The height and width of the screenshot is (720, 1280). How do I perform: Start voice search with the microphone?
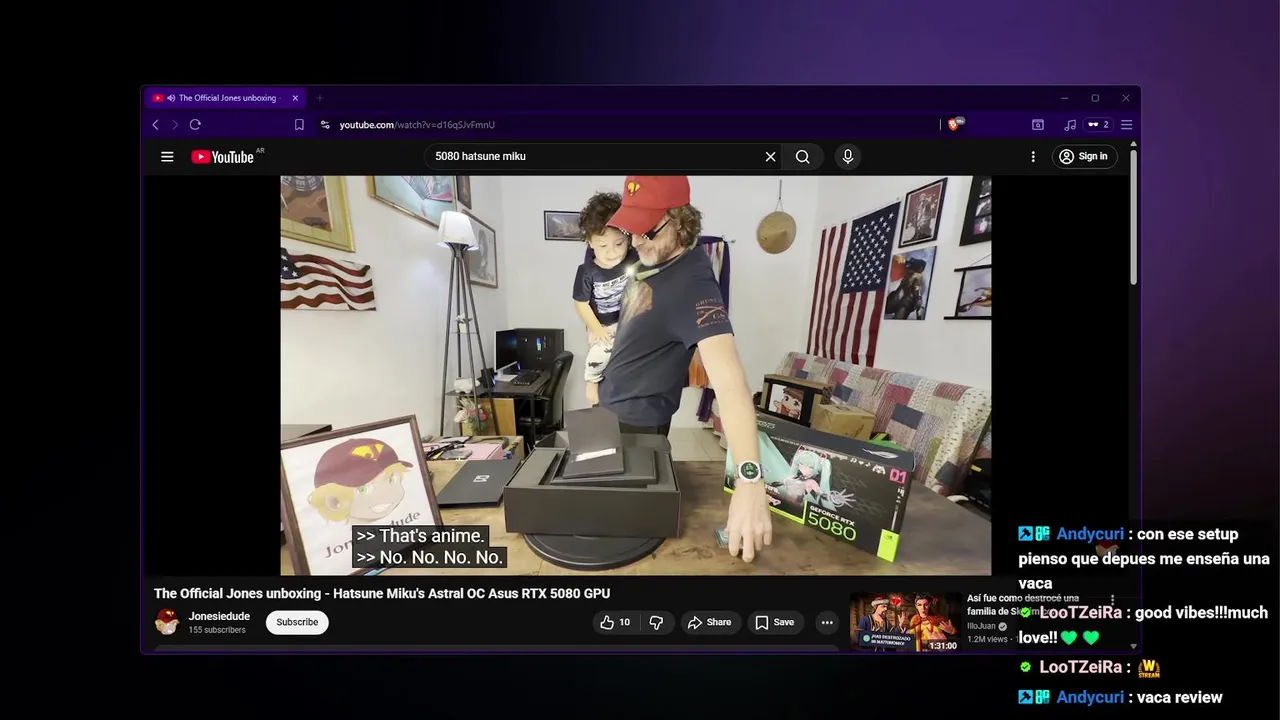coord(848,156)
